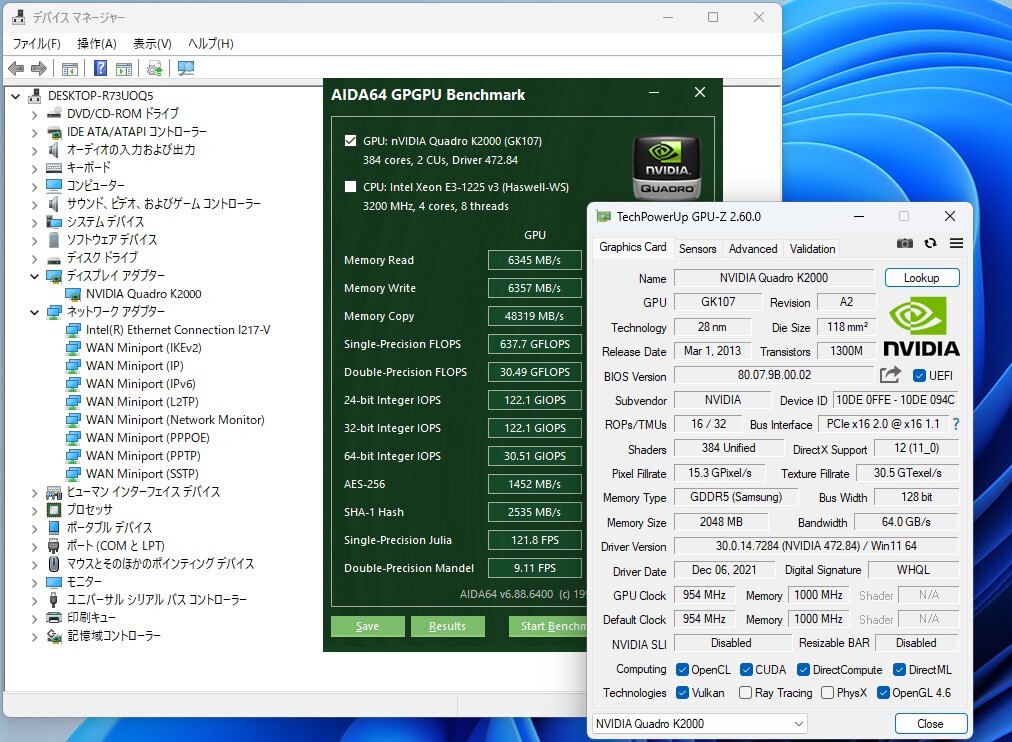1012x742 pixels.
Task: Click the show/hide console tree toolbar icon
Action: pyautogui.click(x=70, y=68)
